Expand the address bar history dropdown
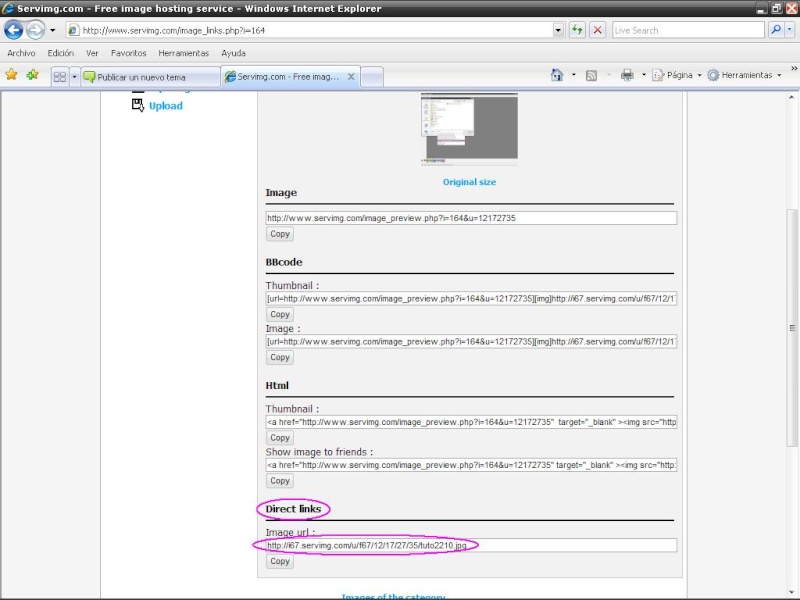The height and width of the screenshot is (600, 800). click(558, 31)
